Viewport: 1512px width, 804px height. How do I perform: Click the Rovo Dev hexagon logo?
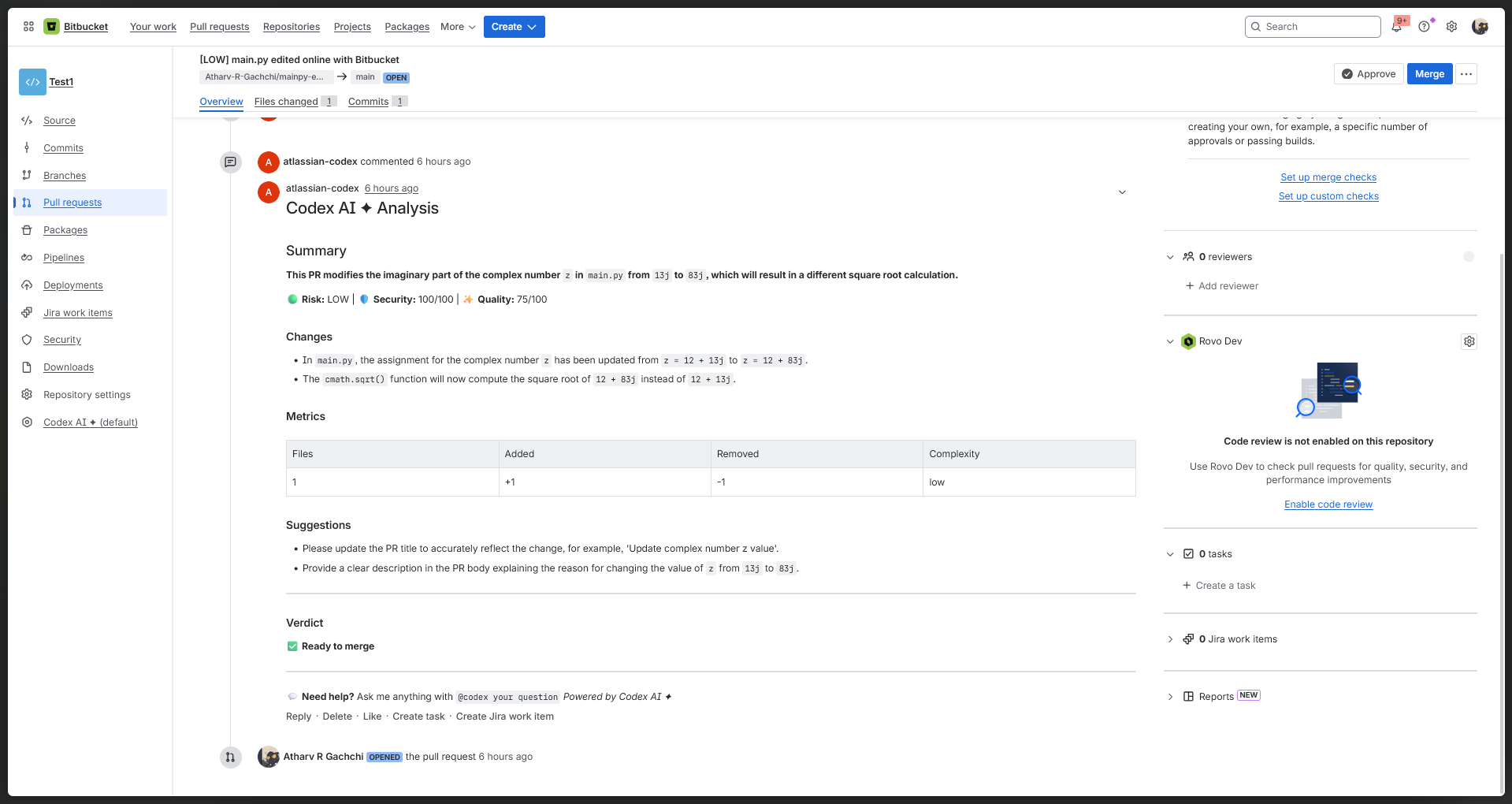[x=1188, y=341]
